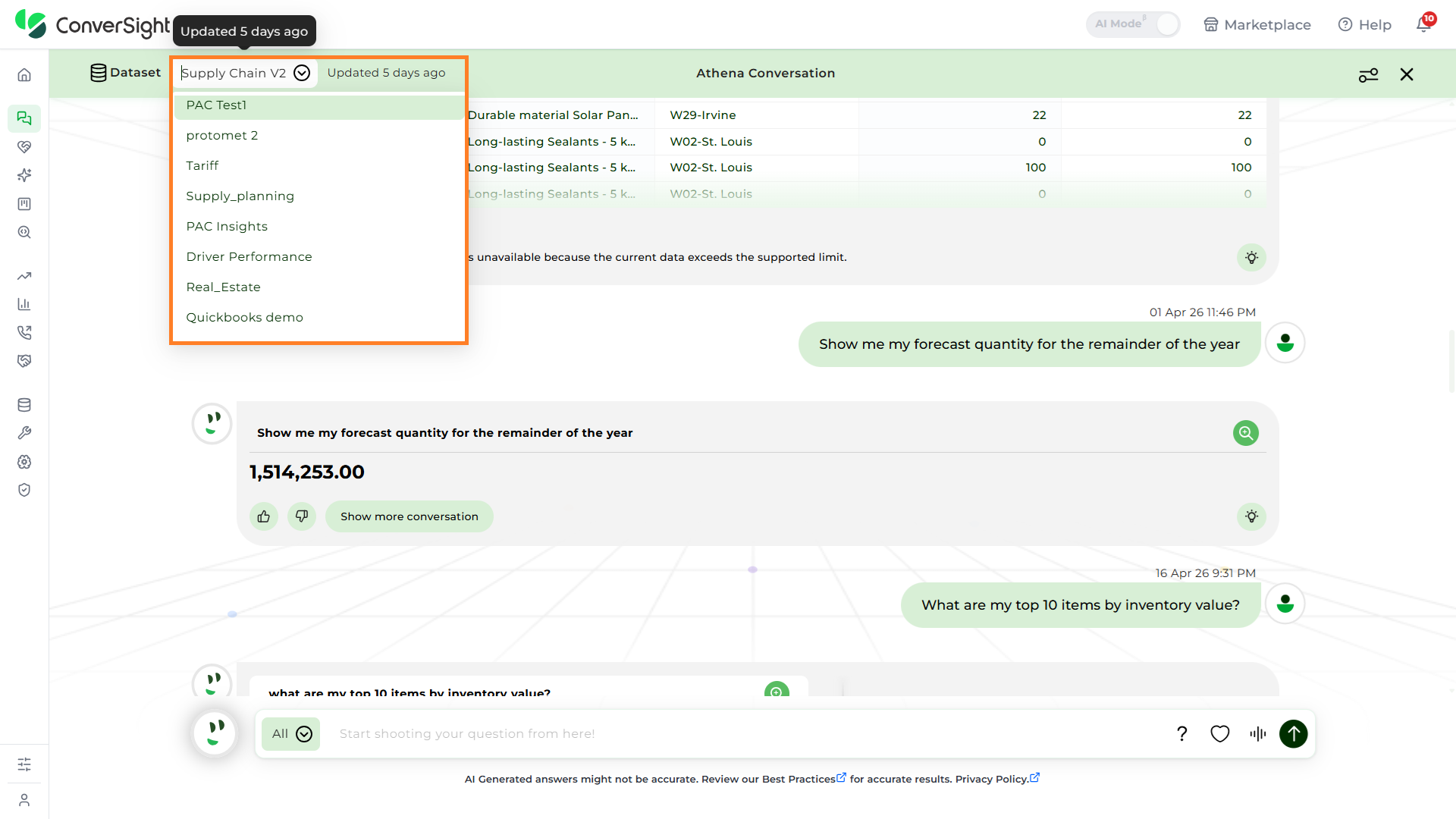
Task: Click Show more conversation button
Action: [x=409, y=516]
